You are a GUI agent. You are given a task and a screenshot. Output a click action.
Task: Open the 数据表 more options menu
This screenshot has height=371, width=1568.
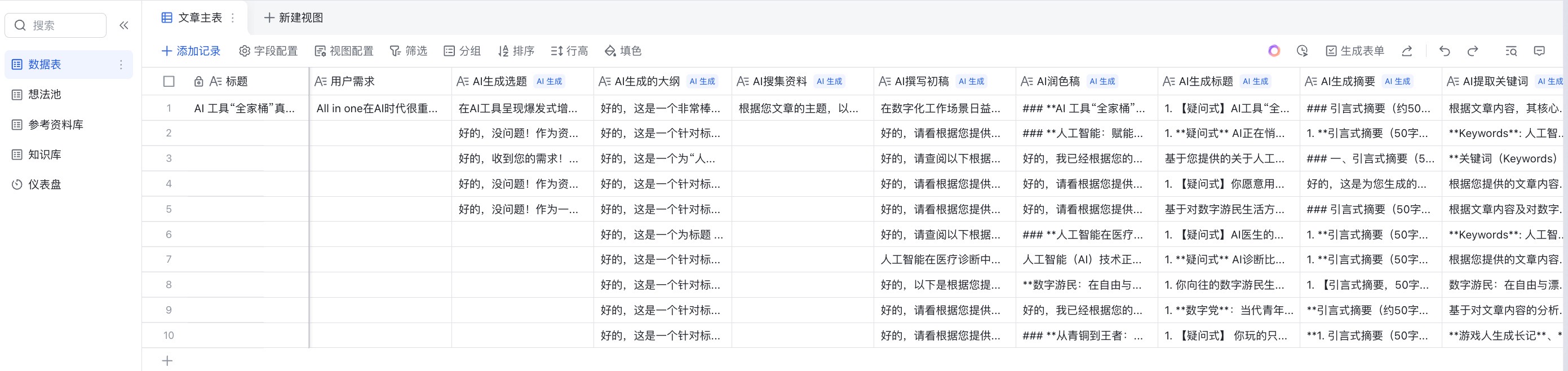click(121, 65)
